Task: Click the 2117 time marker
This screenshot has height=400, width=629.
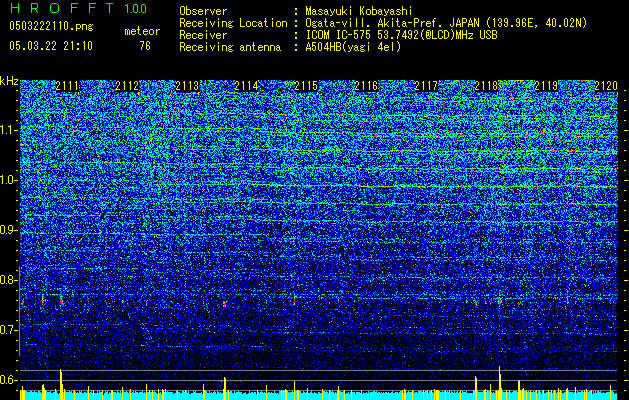Action: (426, 86)
